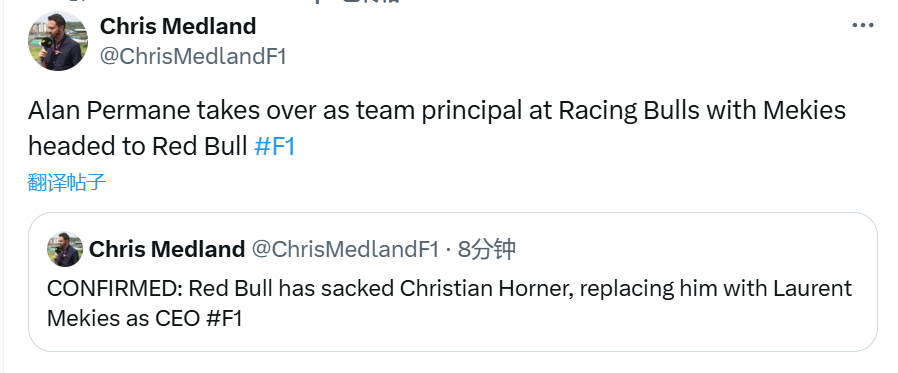Image resolution: width=898 pixels, height=373 pixels.
Task: Click Chris Medland name inside quoted post
Action: [x=167, y=249]
